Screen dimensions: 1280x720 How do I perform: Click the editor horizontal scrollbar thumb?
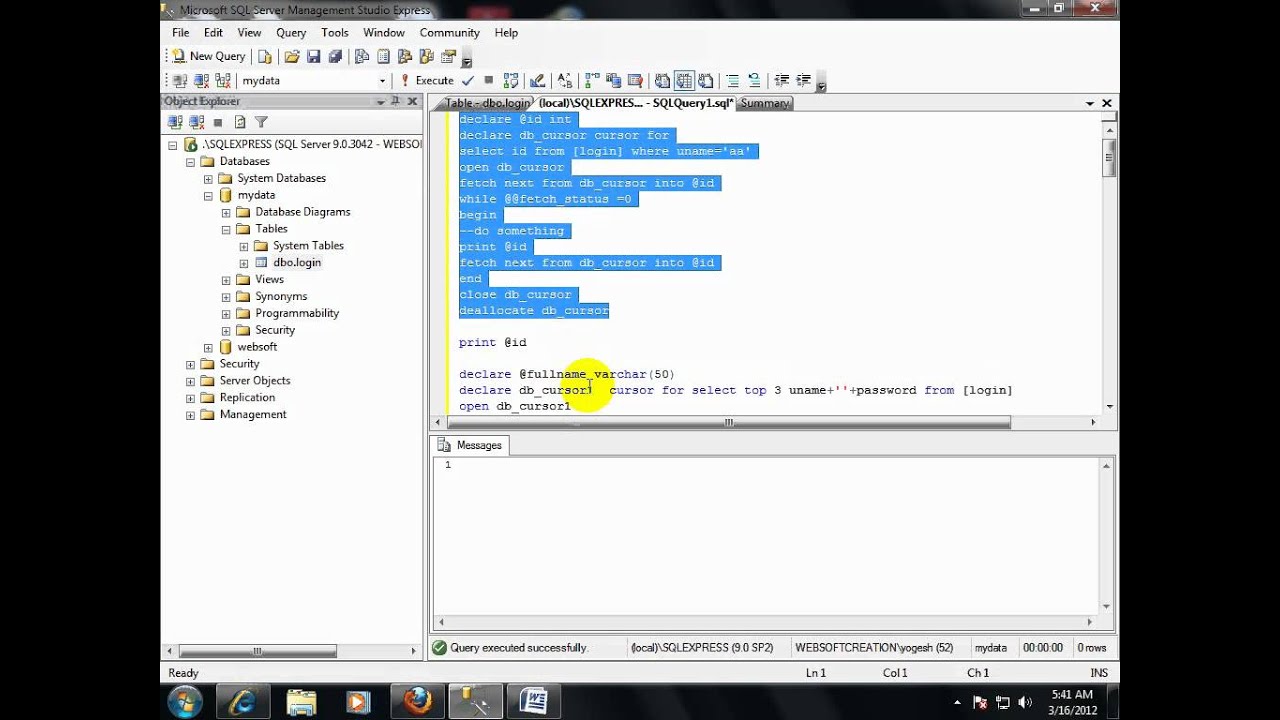[x=728, y=423]
